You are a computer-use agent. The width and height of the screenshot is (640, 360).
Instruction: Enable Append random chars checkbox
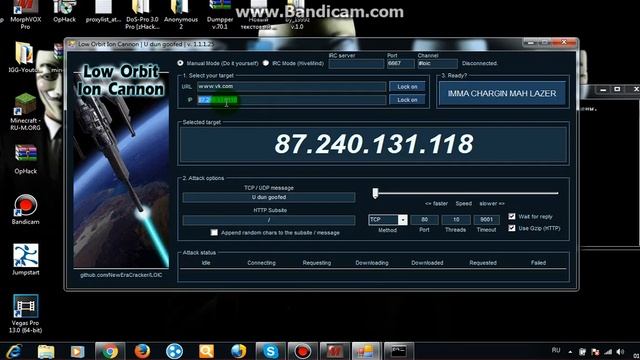(x=214, y=232)
